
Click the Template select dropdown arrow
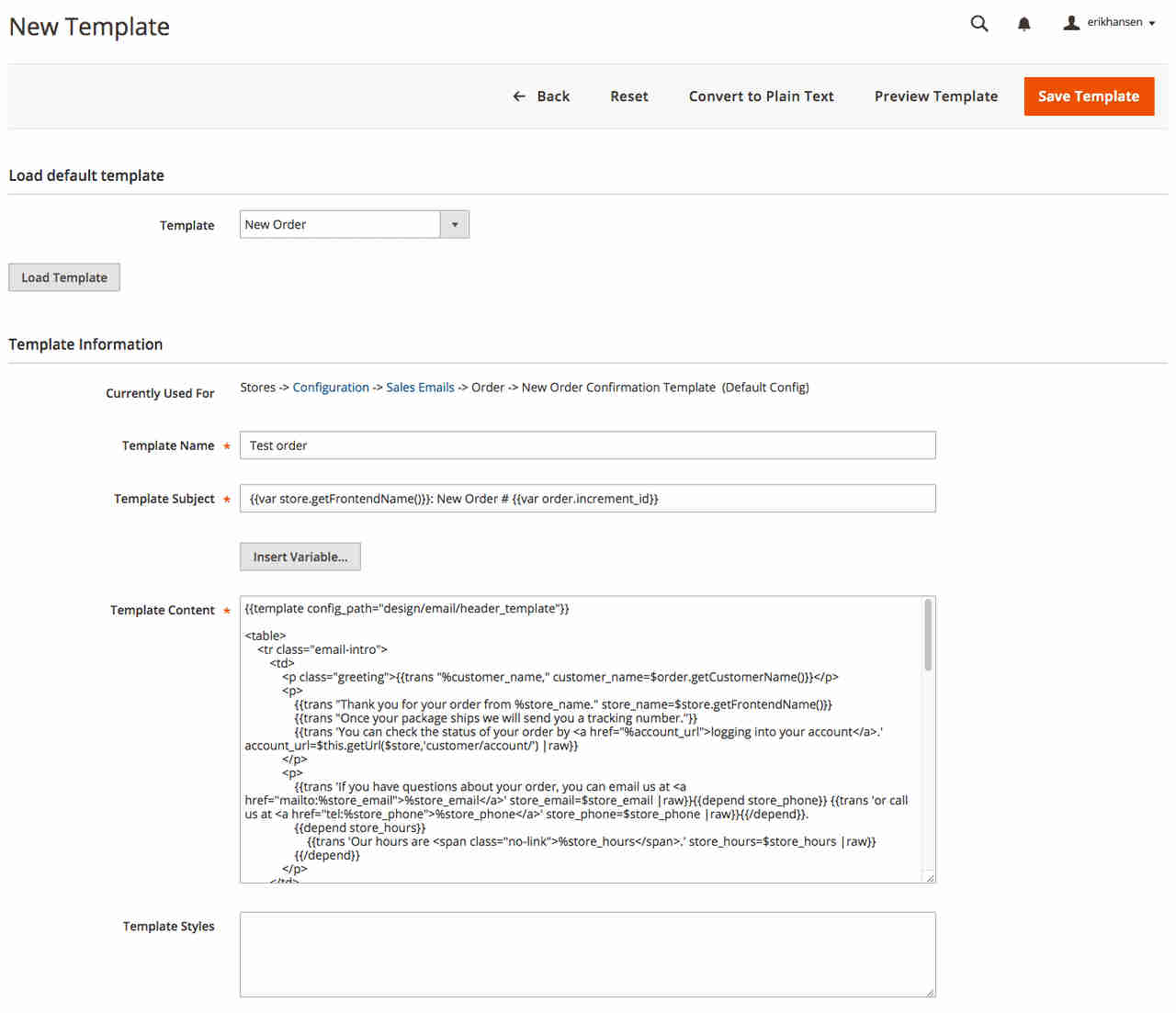click(455, 224)
